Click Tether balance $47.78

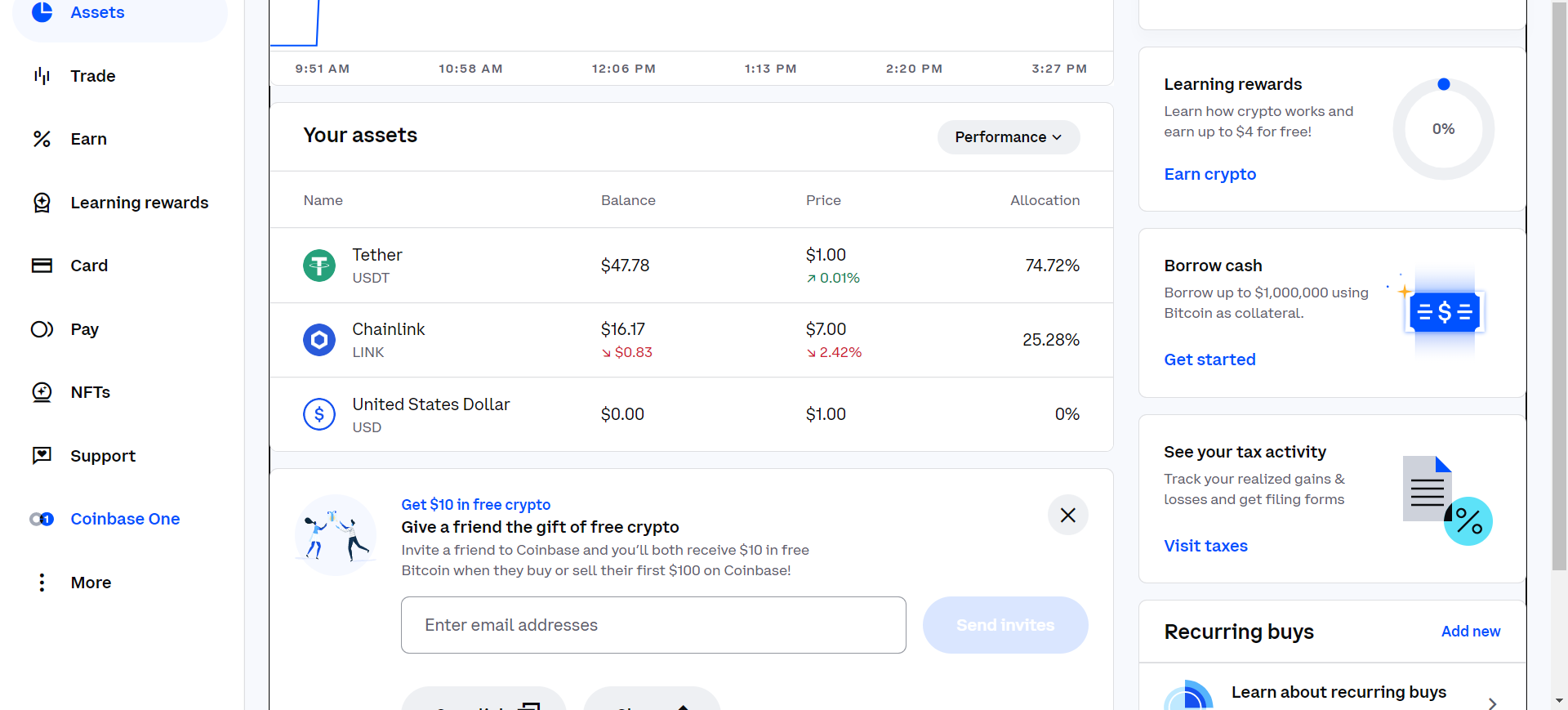[x=625, y=266]
